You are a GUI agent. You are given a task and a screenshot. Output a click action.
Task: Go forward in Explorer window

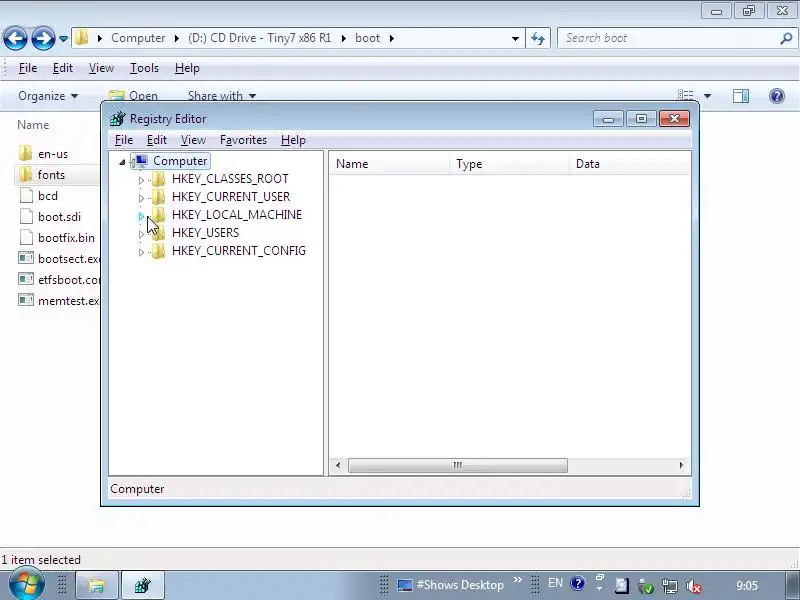[43, 38]
